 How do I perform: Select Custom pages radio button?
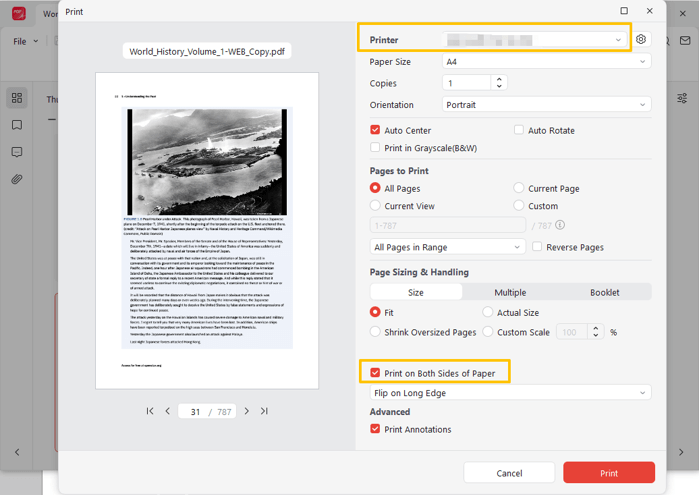518,205
